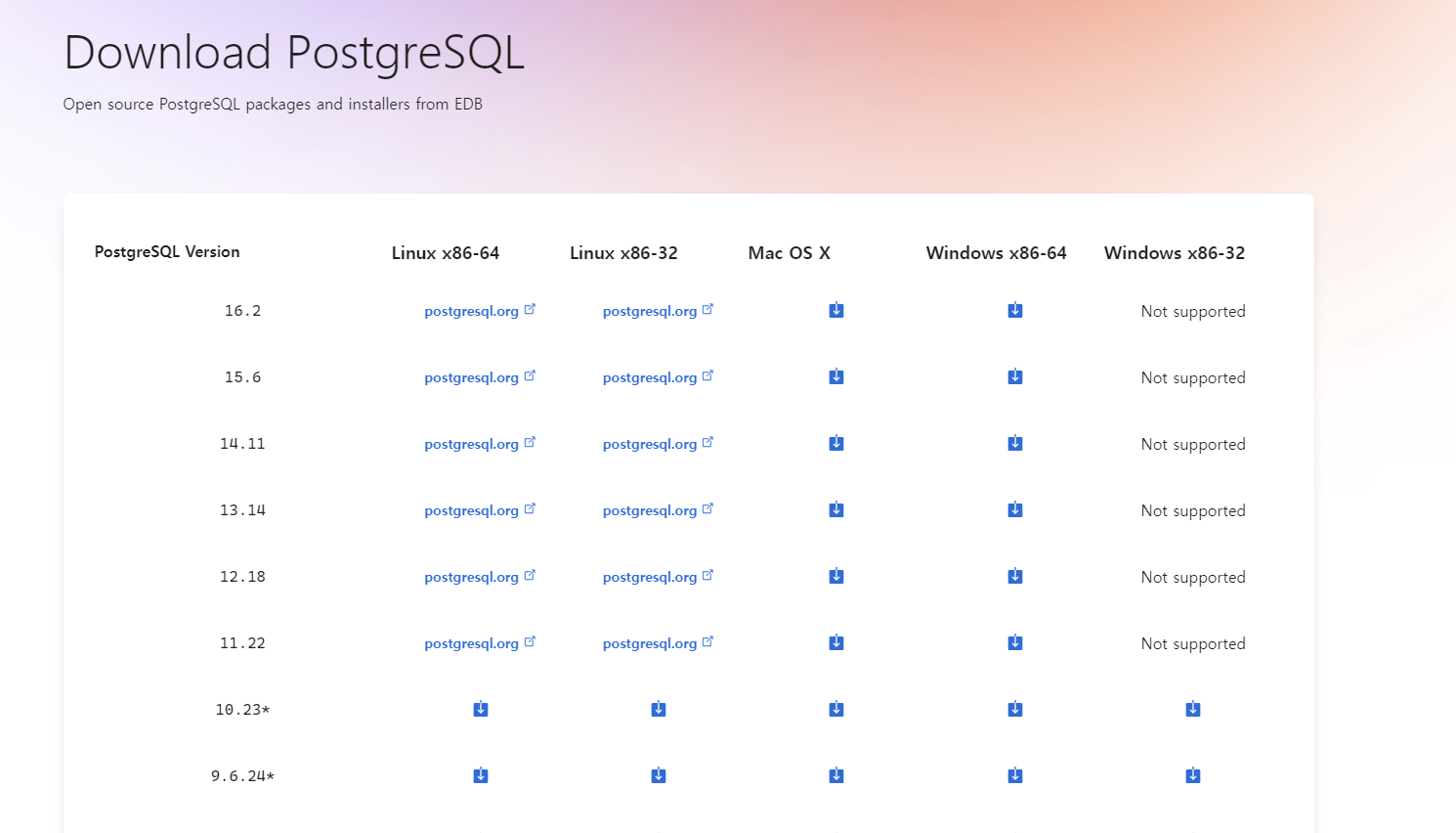
Task: Download PostgreSQL 13.14 for Mac OS X
Action: tap(836, 509)
